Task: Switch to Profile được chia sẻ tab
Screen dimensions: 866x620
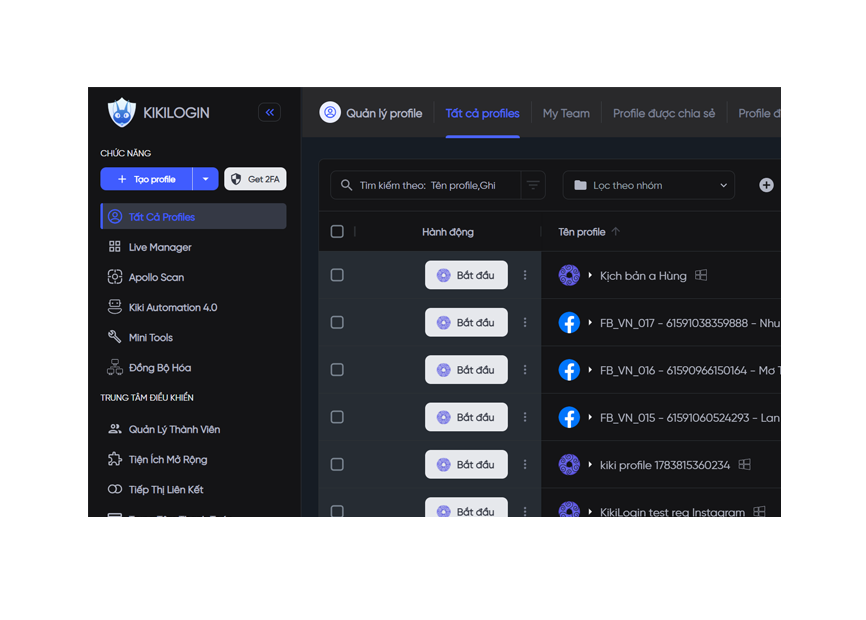Action: coord(664,113)
